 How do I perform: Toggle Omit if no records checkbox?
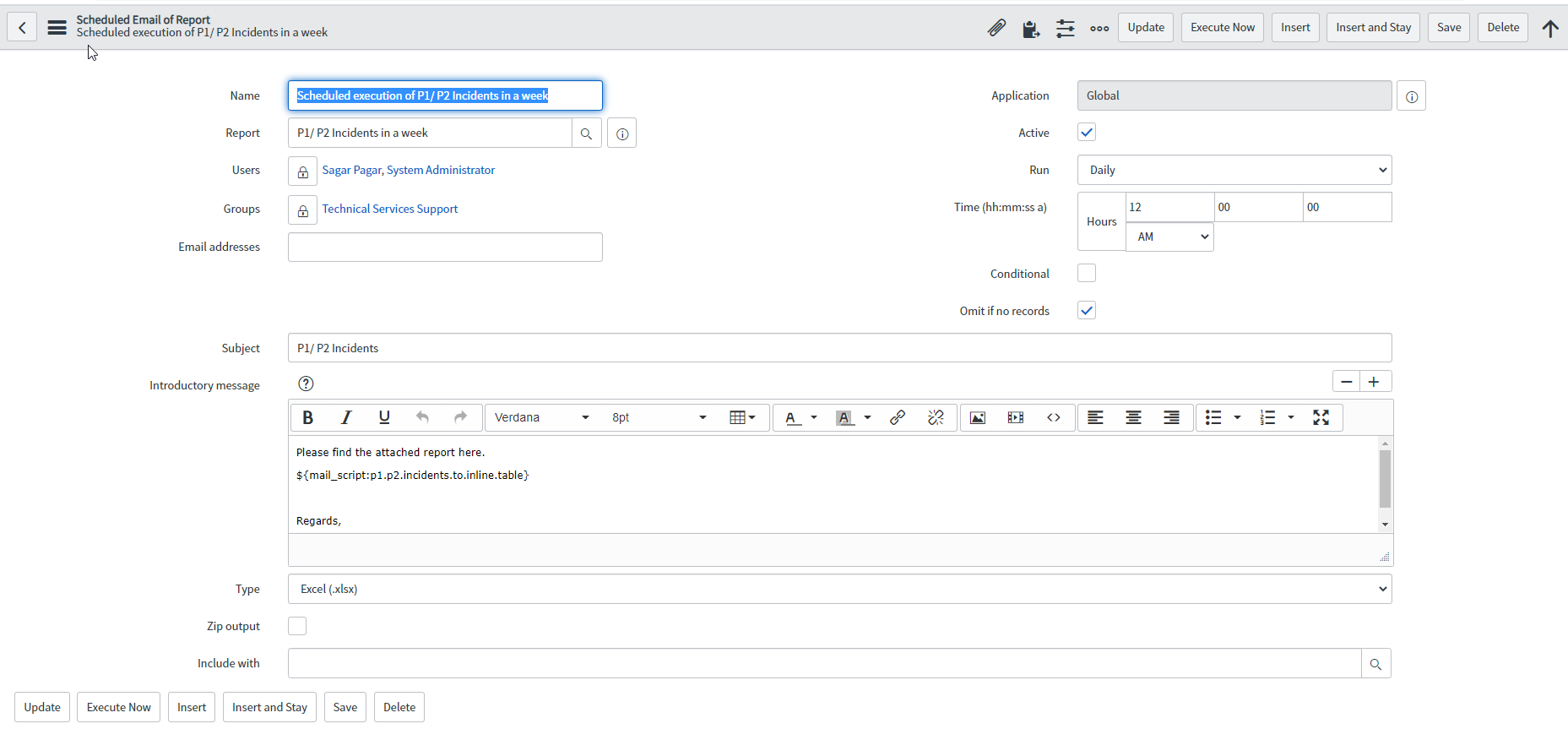1087,310
